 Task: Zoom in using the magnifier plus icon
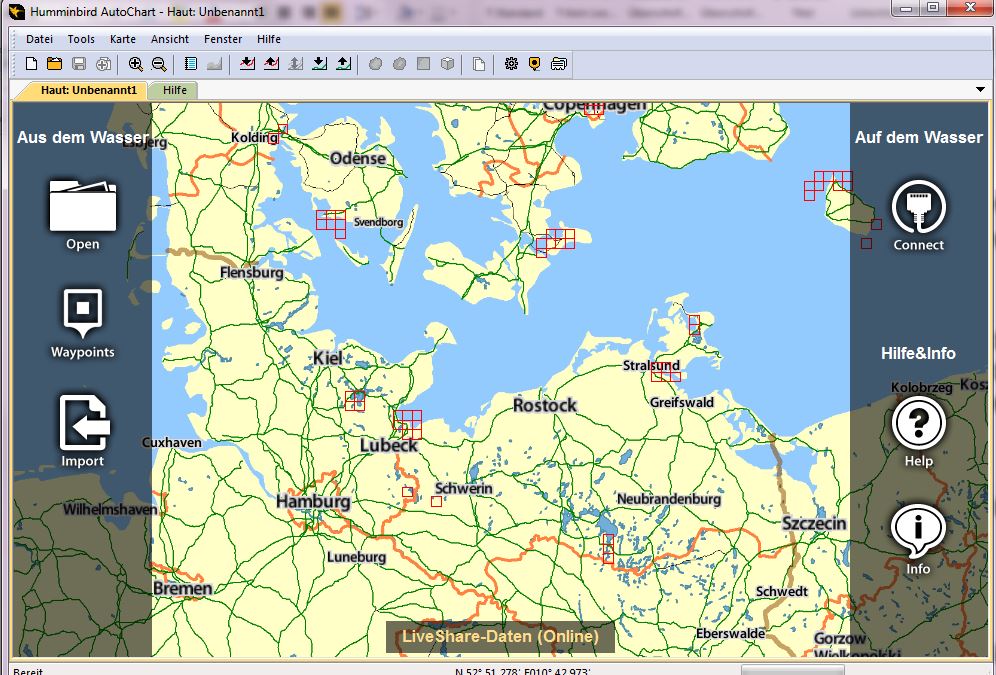tap(136, 64)
